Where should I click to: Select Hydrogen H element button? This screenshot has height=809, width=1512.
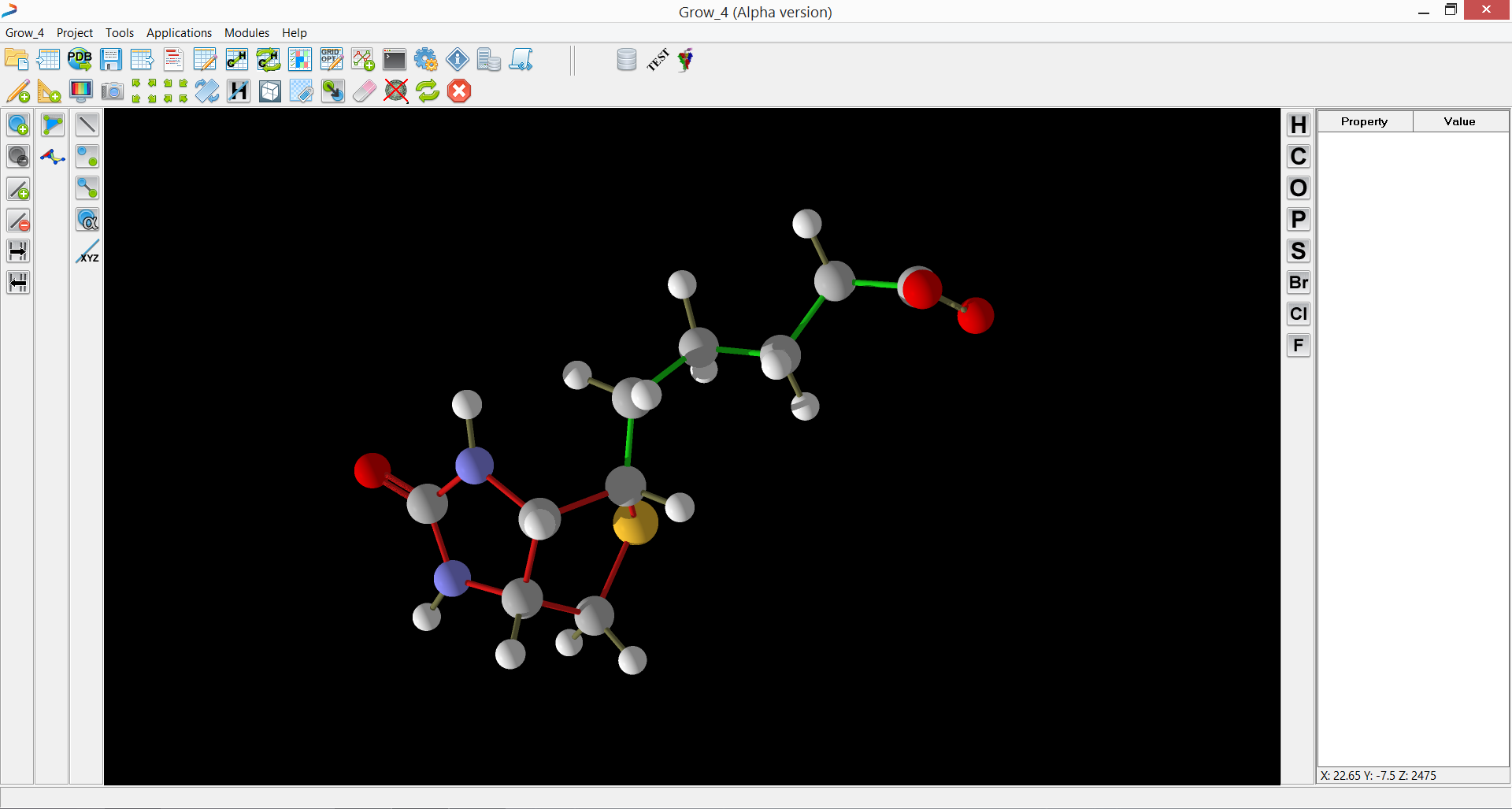coord(1299,124)
